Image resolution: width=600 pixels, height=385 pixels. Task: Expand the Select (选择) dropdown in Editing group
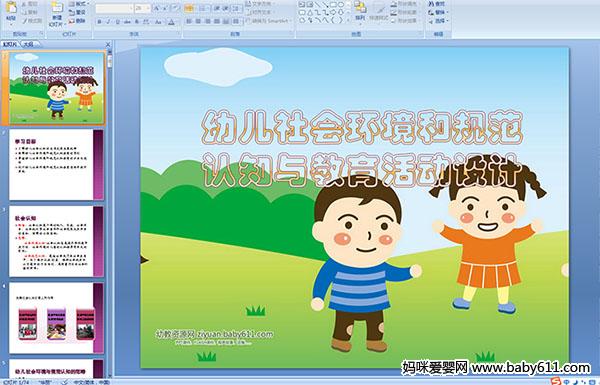(439, 21)
